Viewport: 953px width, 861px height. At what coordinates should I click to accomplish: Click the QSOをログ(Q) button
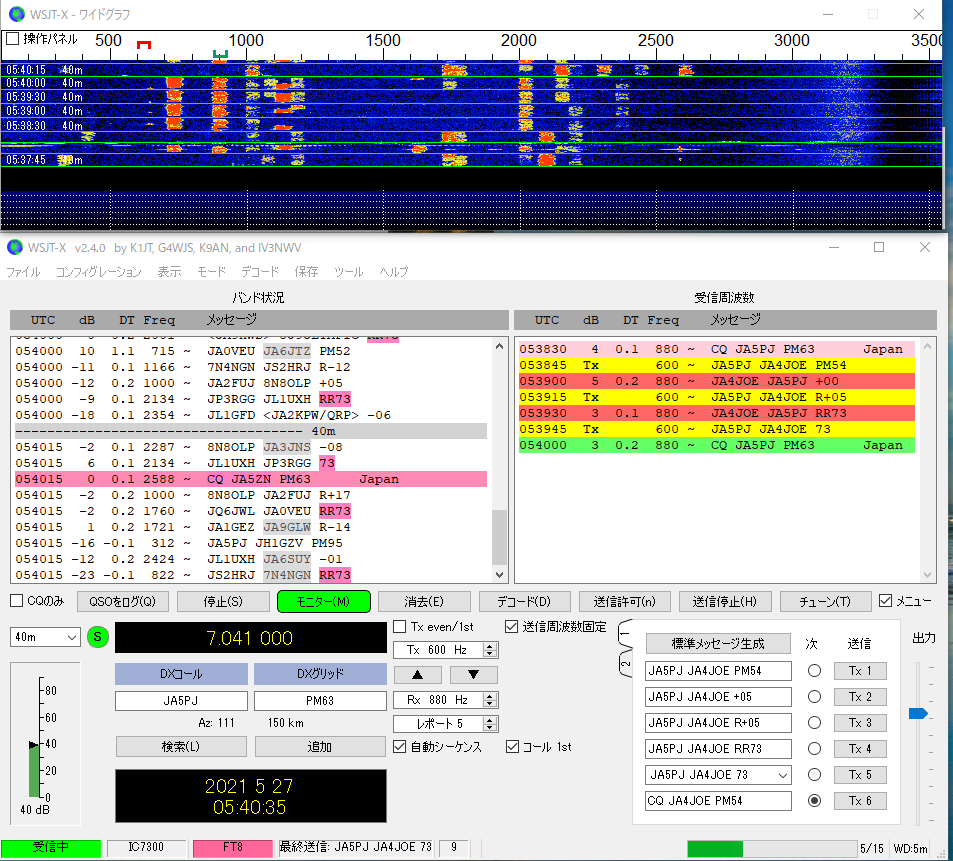click(x=121, y=601)
